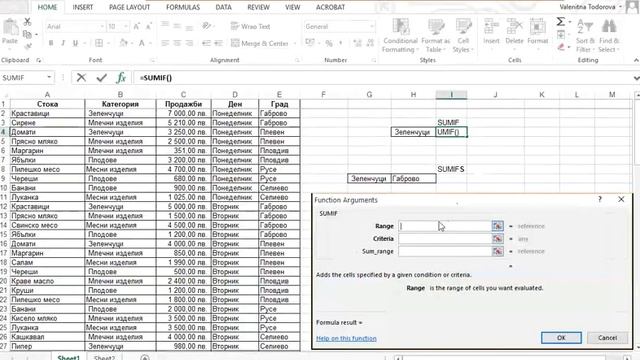
Task: Click the Insert cells icon
Action: (491, 27)
